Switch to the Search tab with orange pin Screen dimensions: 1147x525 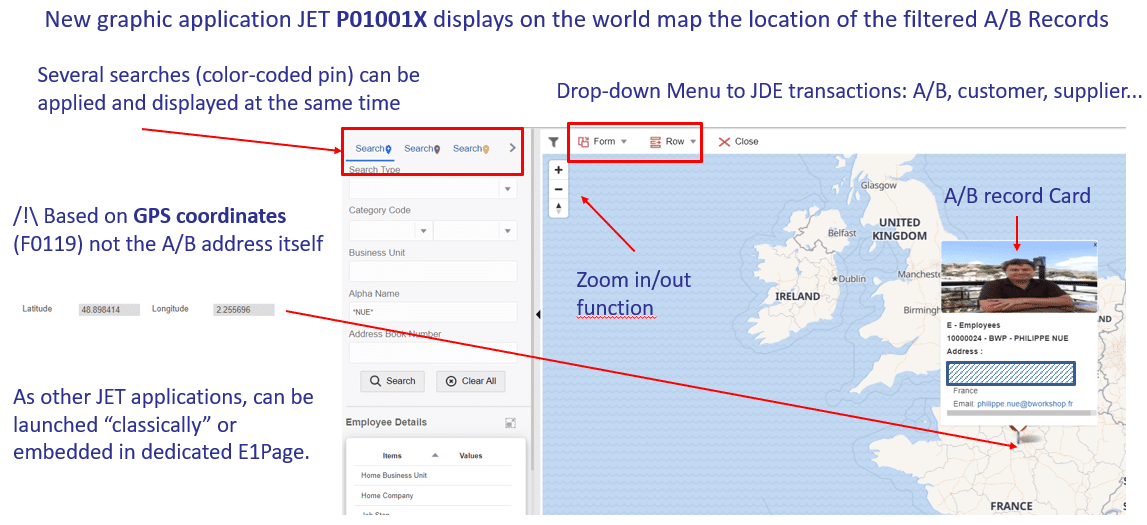point(470,149)
